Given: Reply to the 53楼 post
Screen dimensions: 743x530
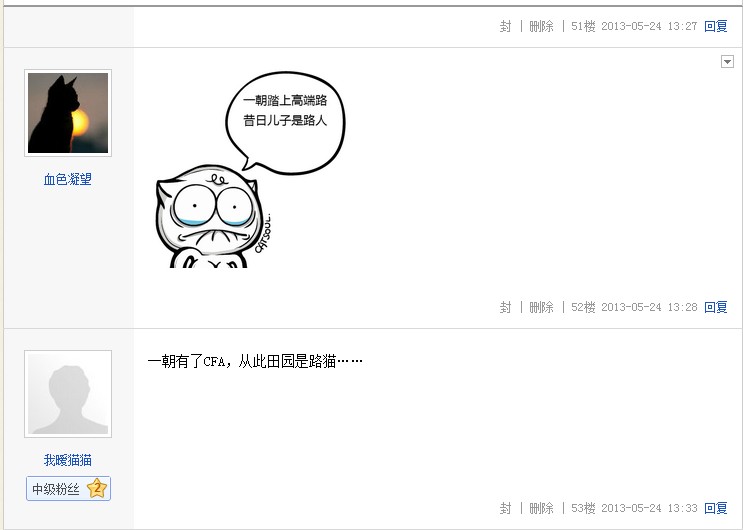Looking at the screenshot, I should [716, 508].
